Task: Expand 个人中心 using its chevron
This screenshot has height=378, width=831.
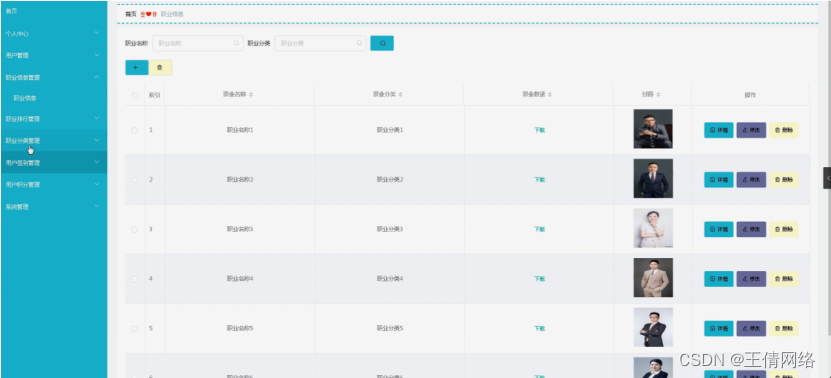Action: click(97, 33)
